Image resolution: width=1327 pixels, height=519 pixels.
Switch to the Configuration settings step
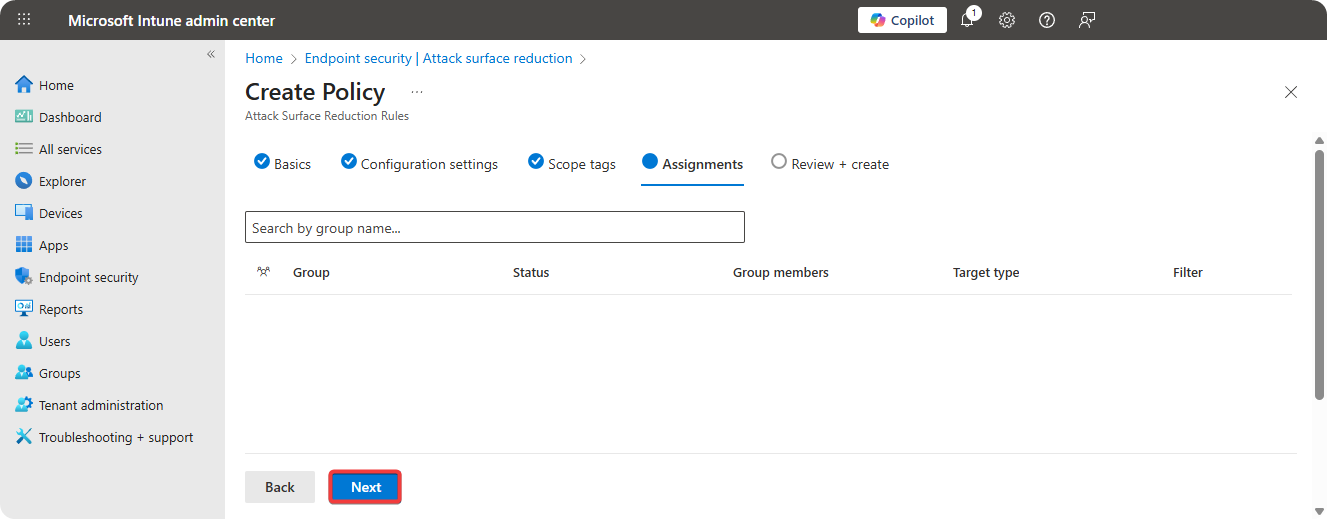[x=419, y=164]
